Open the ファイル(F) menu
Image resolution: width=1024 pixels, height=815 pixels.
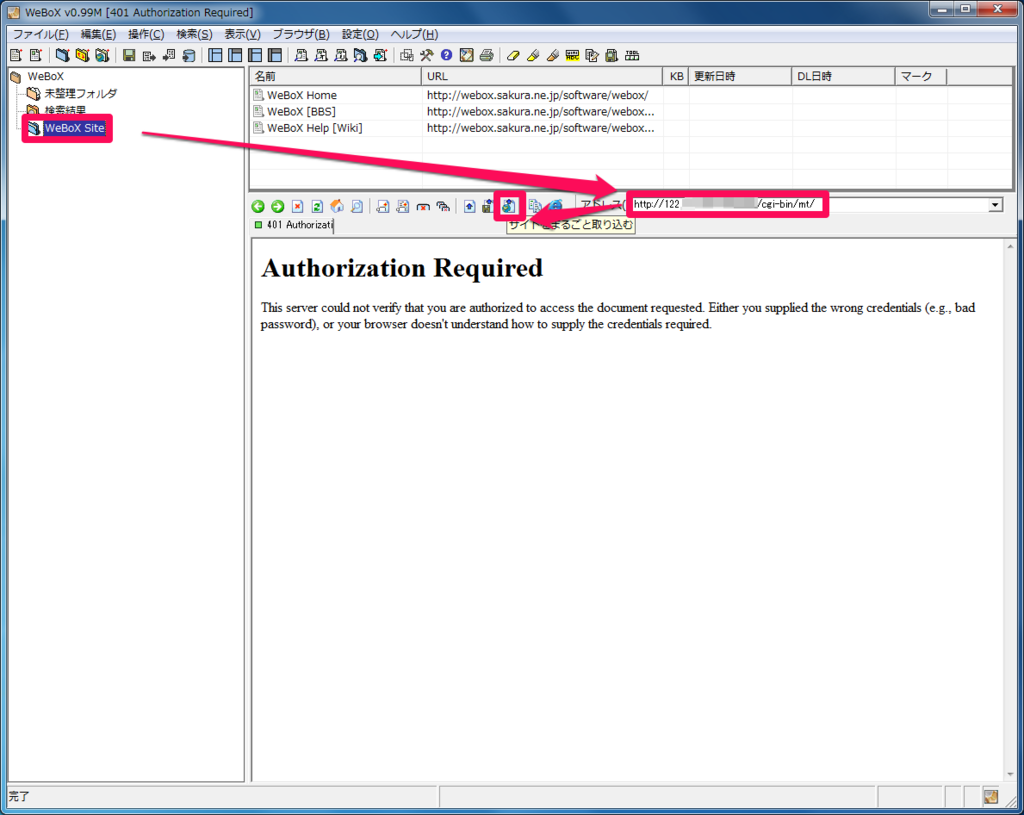40,34
